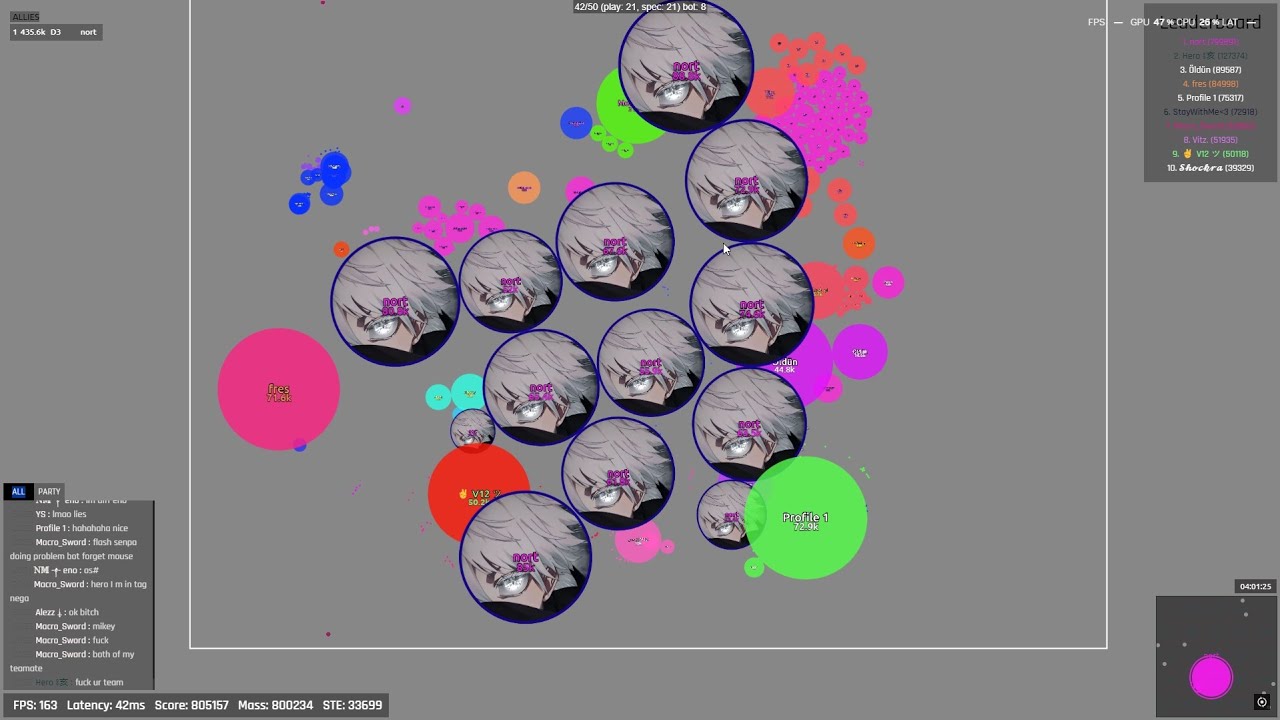This screenshot has width=1280, height=720.
Task: Click chat message 'Profile 1 : hahahaha nice'
Action: point(82,528)
